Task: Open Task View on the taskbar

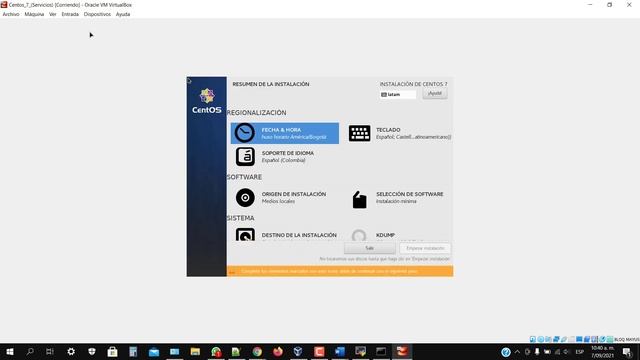Action: pyautogui.click(x=50, y=351)
